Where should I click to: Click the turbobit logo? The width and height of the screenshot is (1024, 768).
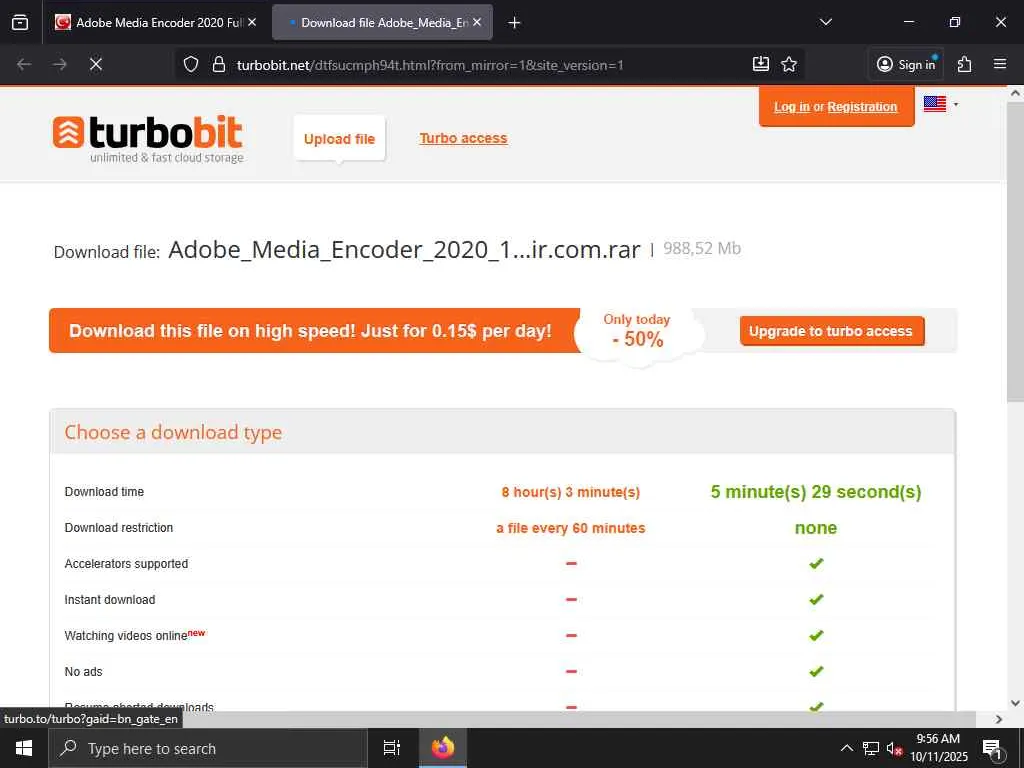point(148,138)
